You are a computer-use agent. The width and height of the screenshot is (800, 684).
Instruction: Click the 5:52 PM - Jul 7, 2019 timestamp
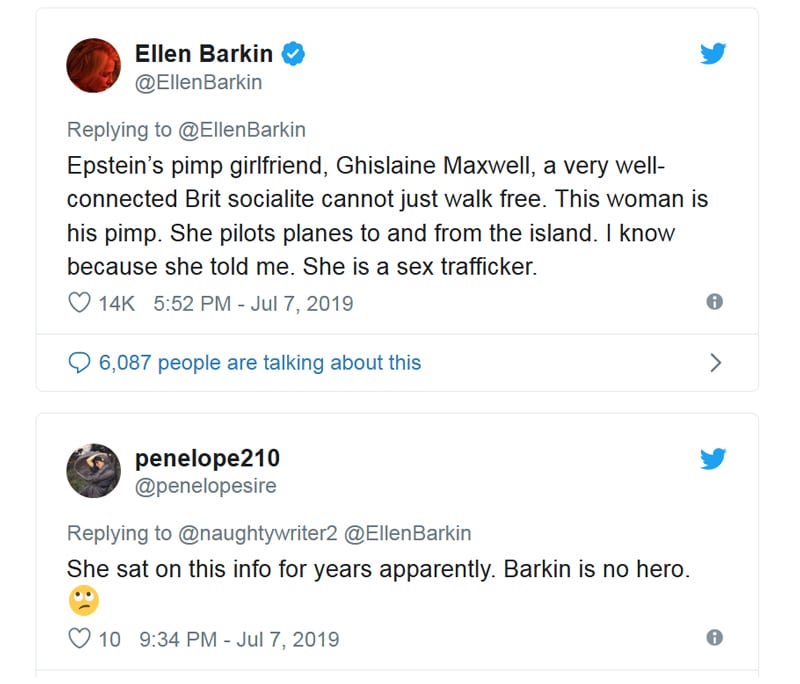[x=253, y=303]
